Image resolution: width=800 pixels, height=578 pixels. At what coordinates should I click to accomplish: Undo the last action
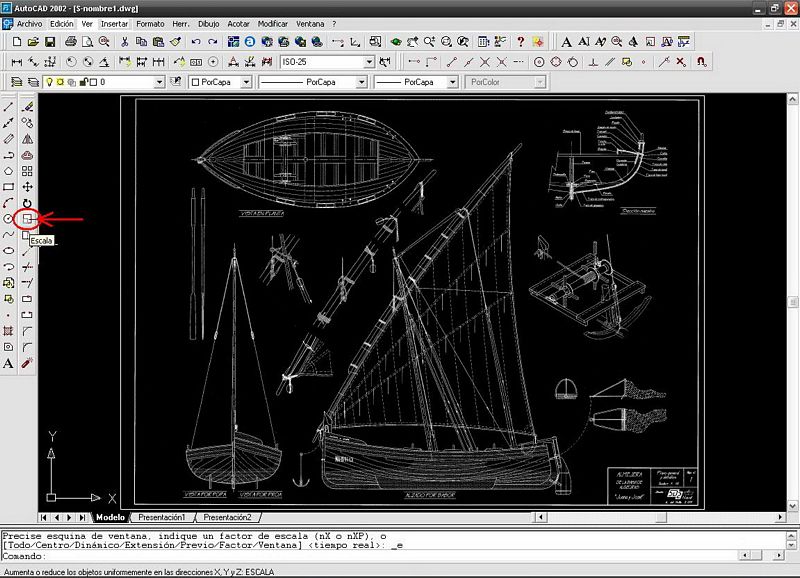[x=196, y=42]
